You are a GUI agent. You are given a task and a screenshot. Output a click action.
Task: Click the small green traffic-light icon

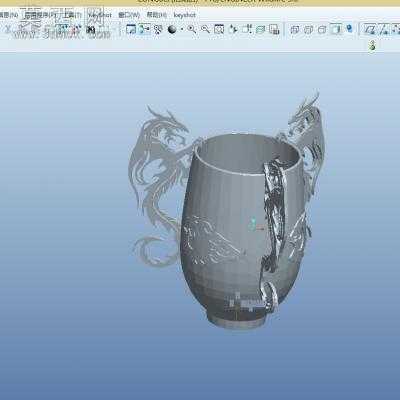(x=372, y=45)
